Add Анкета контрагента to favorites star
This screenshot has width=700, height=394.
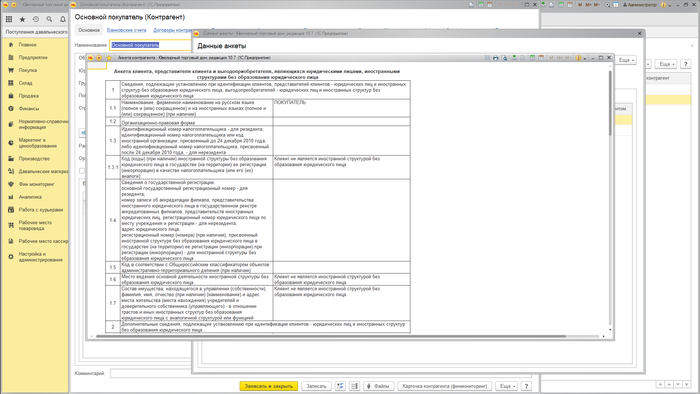pyautogui.click(x=109, y=58)
